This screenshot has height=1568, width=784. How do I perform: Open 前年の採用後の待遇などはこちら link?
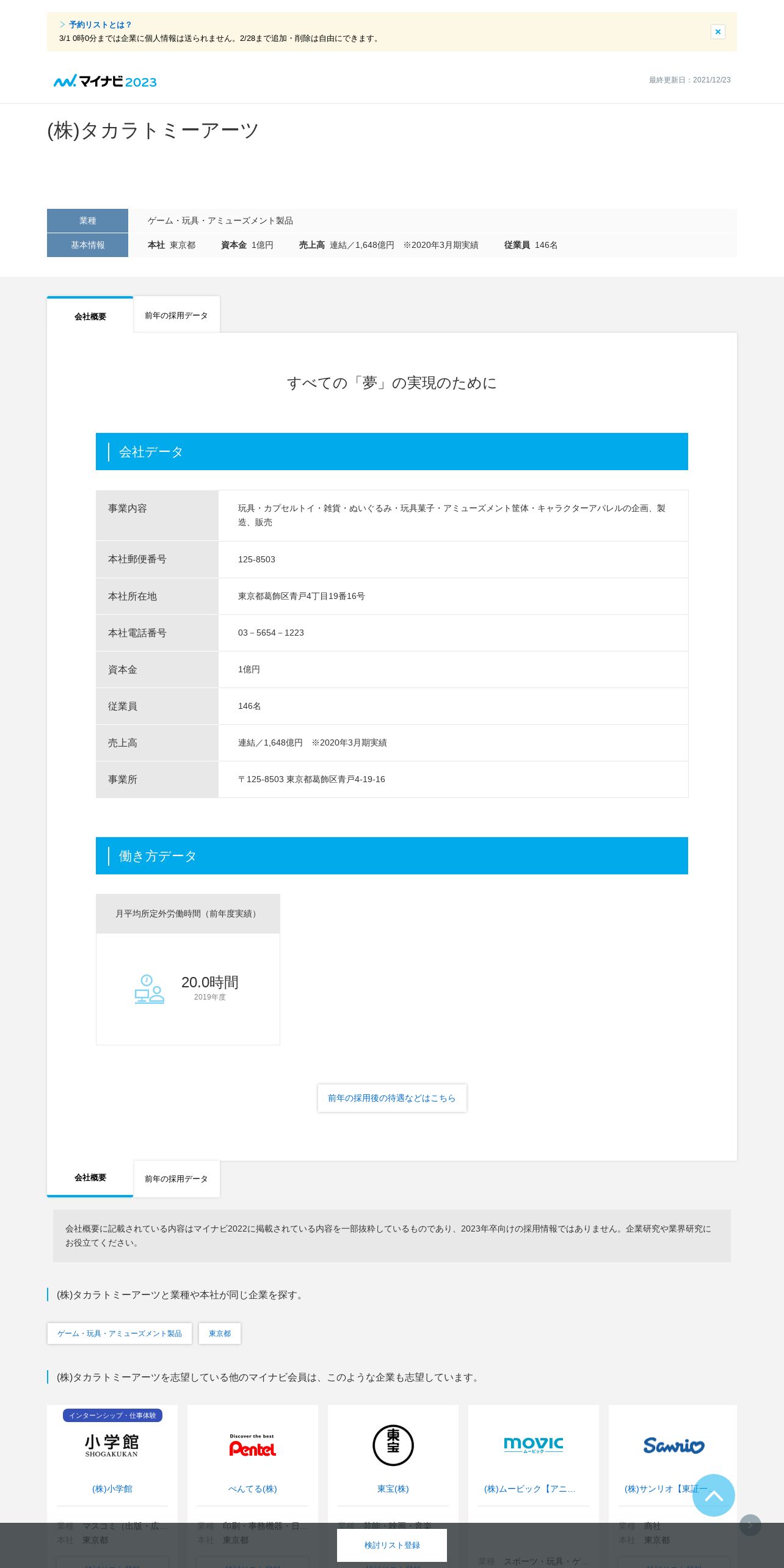[392, 1098]
